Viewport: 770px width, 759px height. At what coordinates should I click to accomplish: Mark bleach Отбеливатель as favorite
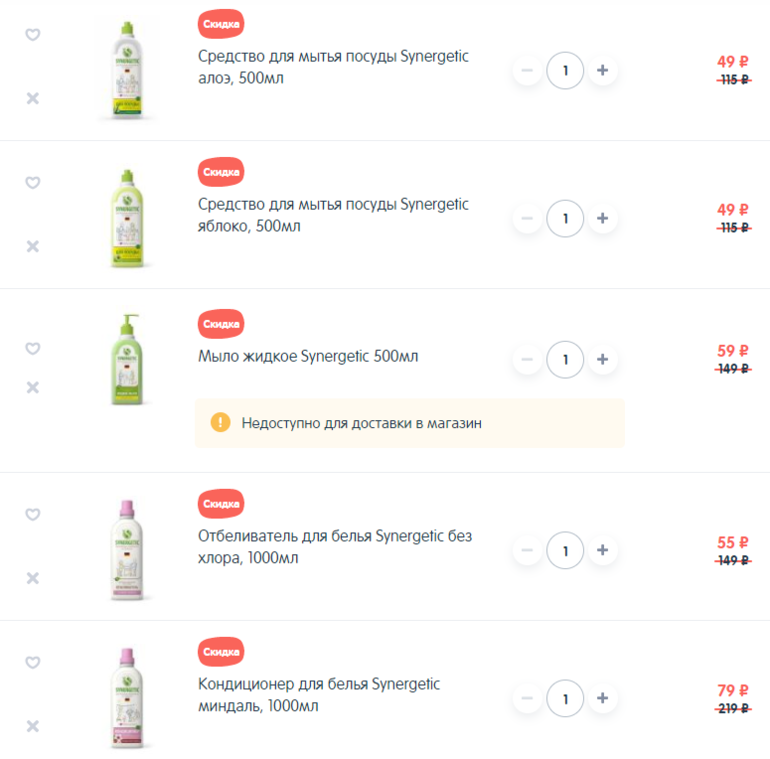tap(32, 514)
